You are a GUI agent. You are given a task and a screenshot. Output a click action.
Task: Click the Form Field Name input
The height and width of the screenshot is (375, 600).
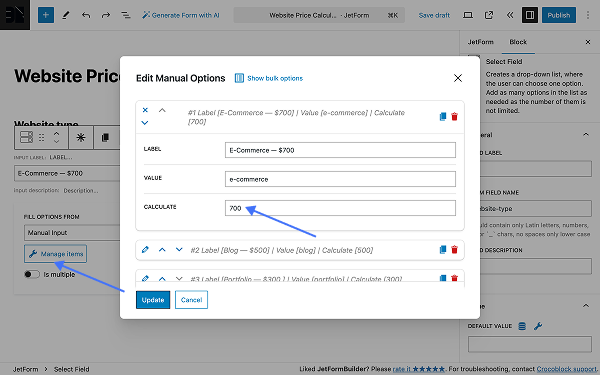[535, 209]
